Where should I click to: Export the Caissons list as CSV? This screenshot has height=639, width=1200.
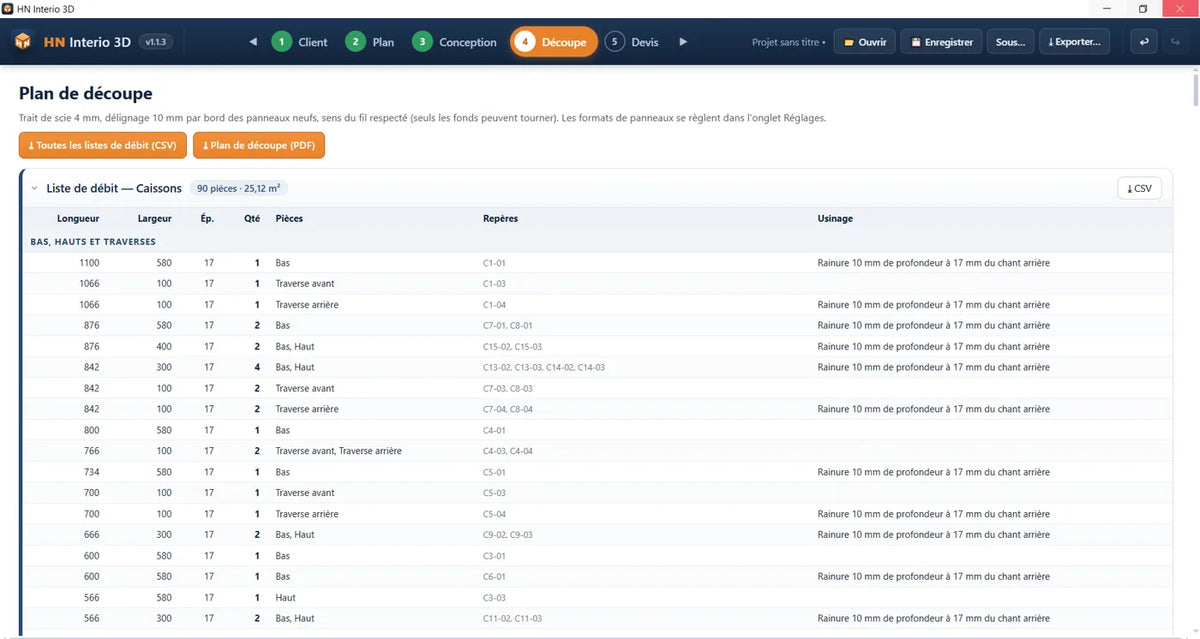pos(1140,188)
